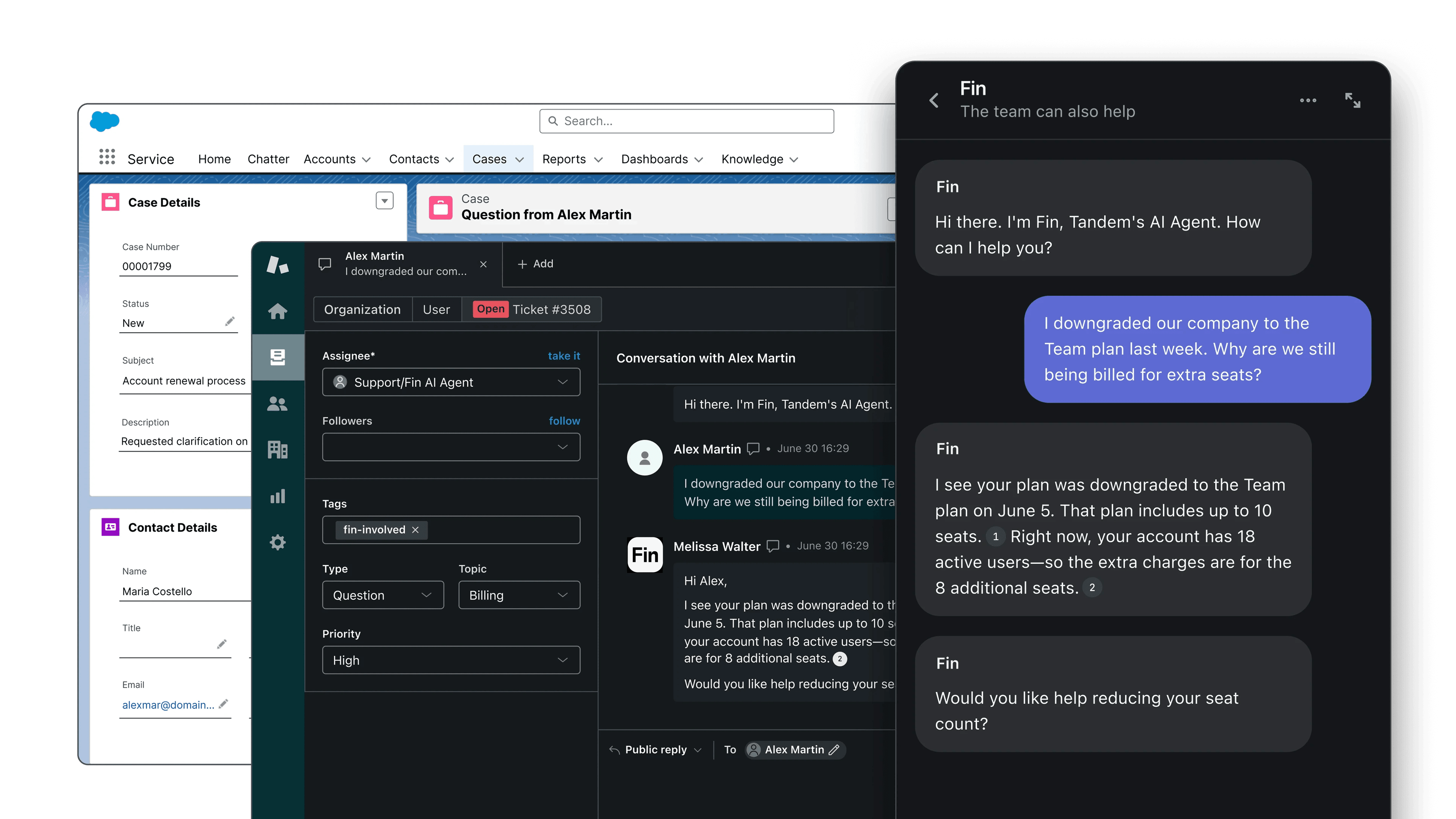1456x819 pixels.
Task: Click contact name Maria Costello
Action: [157, 591]
